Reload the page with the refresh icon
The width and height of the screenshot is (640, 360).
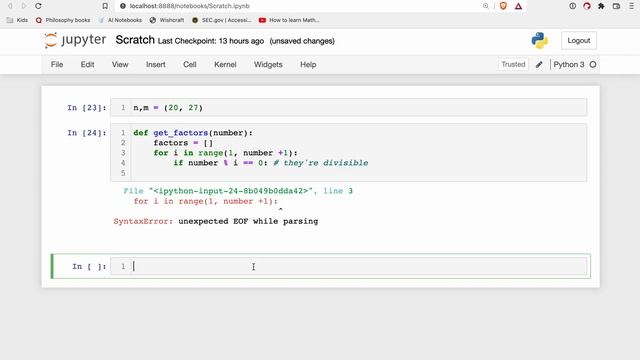point(38,6)
